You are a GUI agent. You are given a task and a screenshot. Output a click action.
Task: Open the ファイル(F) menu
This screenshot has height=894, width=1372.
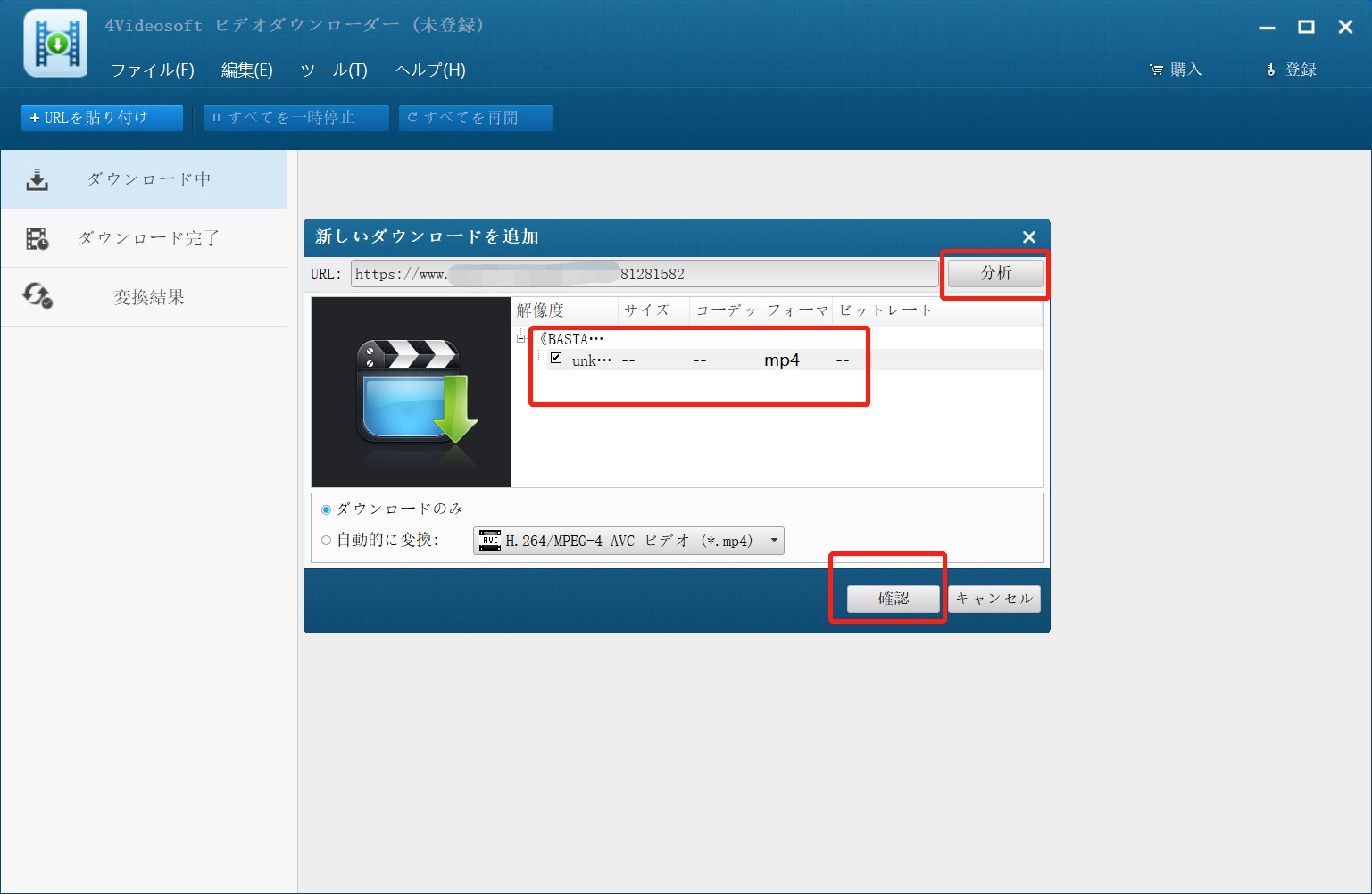153,70
